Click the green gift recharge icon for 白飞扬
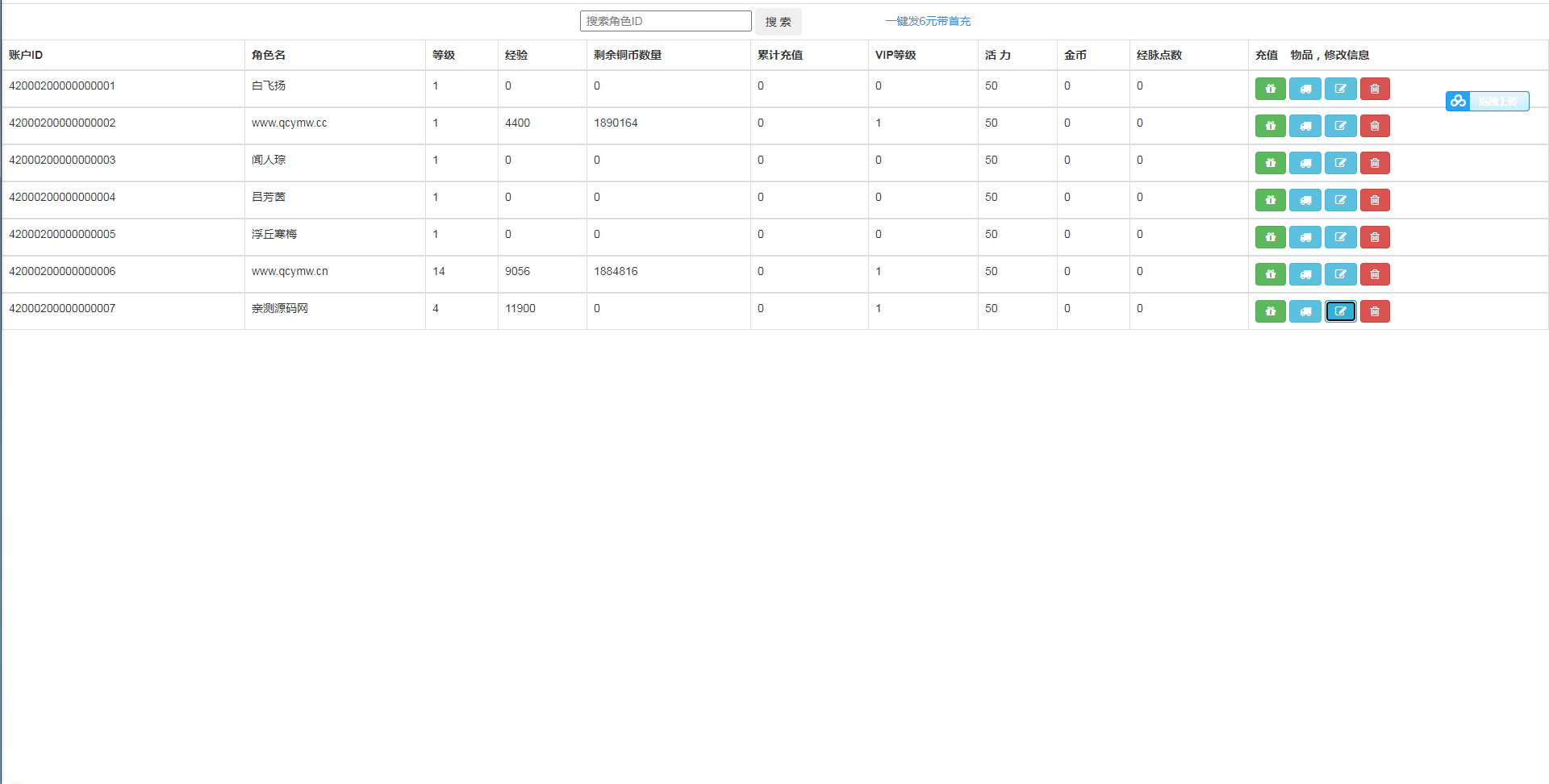Viewport: 1549px width, 784px height. coord(1270,89)
